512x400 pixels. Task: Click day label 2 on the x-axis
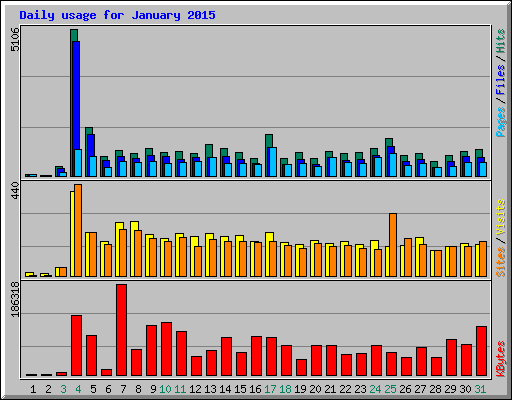coord(48,389)
